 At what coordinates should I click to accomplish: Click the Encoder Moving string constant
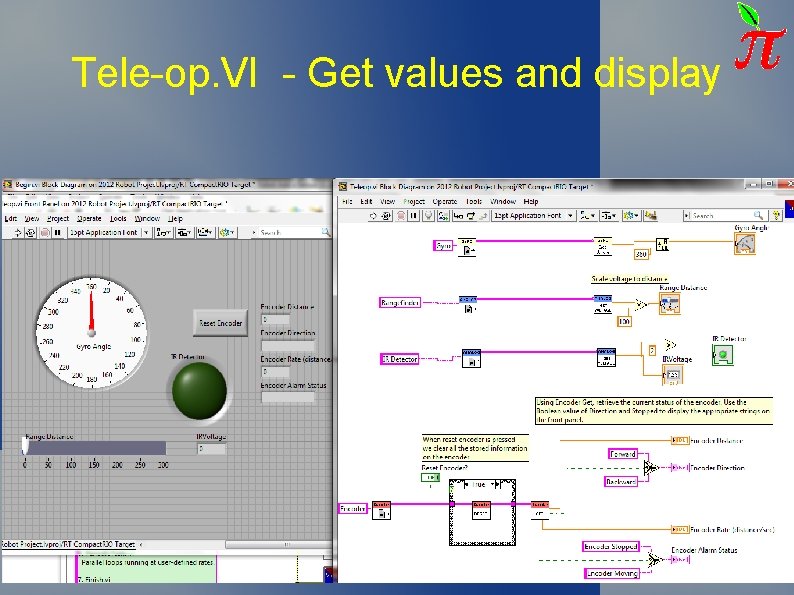coord(612,573)
